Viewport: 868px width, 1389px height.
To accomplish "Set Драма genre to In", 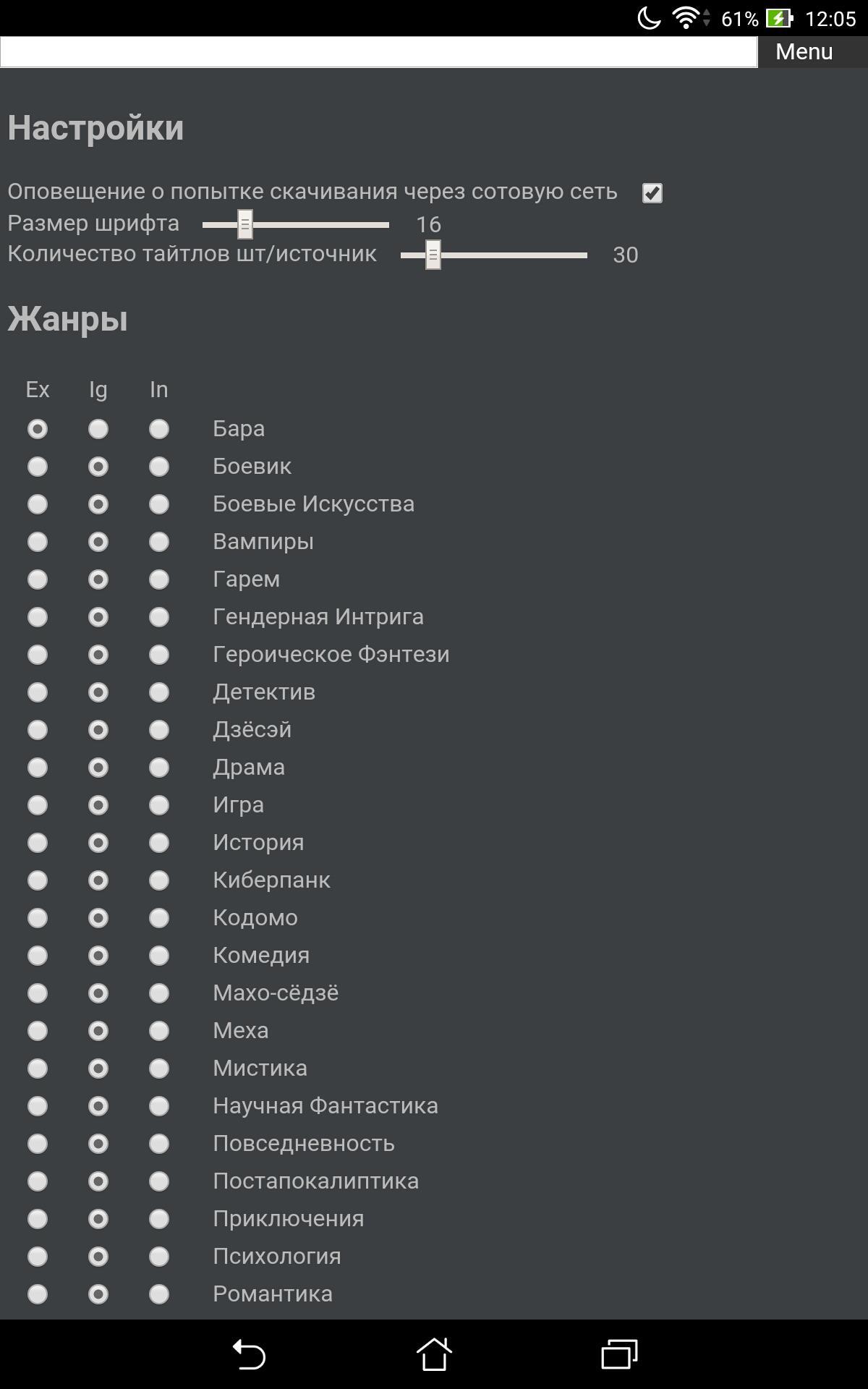I will tap(159, 768).
